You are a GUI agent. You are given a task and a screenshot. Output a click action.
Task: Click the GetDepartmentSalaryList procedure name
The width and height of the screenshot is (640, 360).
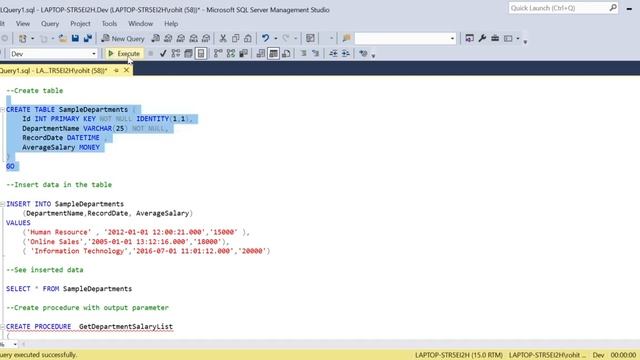click(x=126, y=327)
